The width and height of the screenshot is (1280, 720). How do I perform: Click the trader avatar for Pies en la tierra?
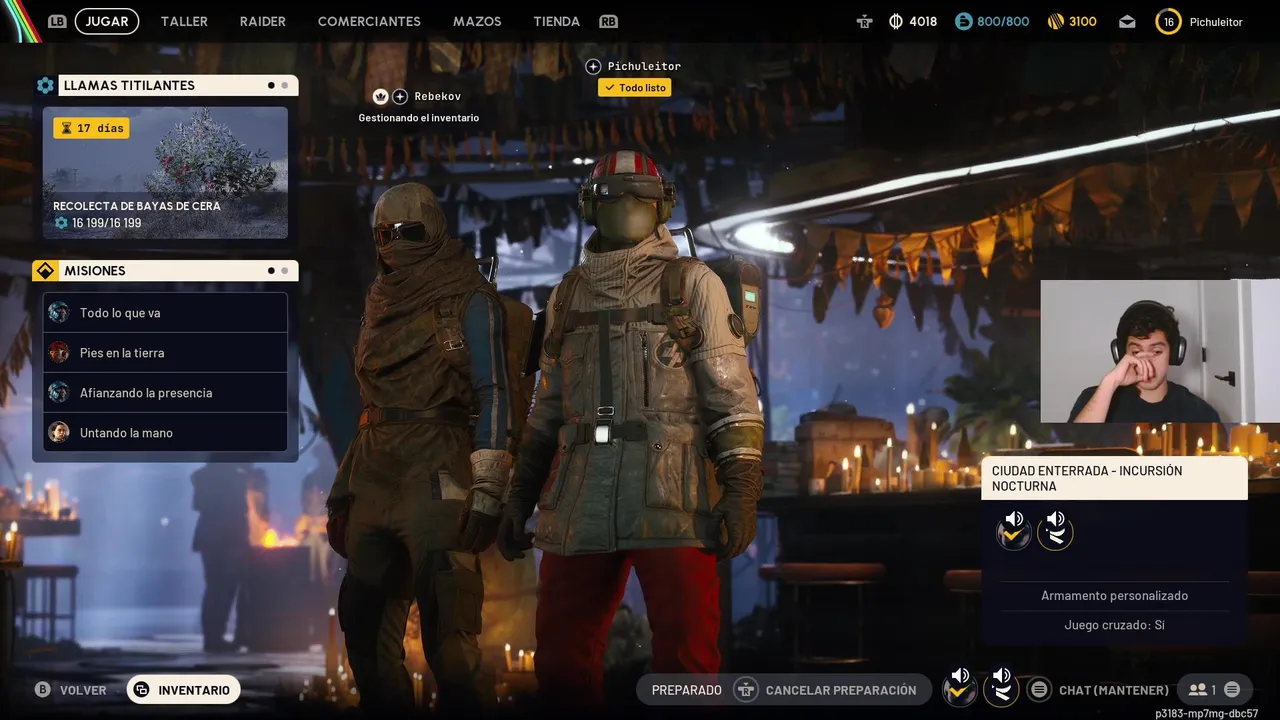pyautogui.click(x=59, y=352)
